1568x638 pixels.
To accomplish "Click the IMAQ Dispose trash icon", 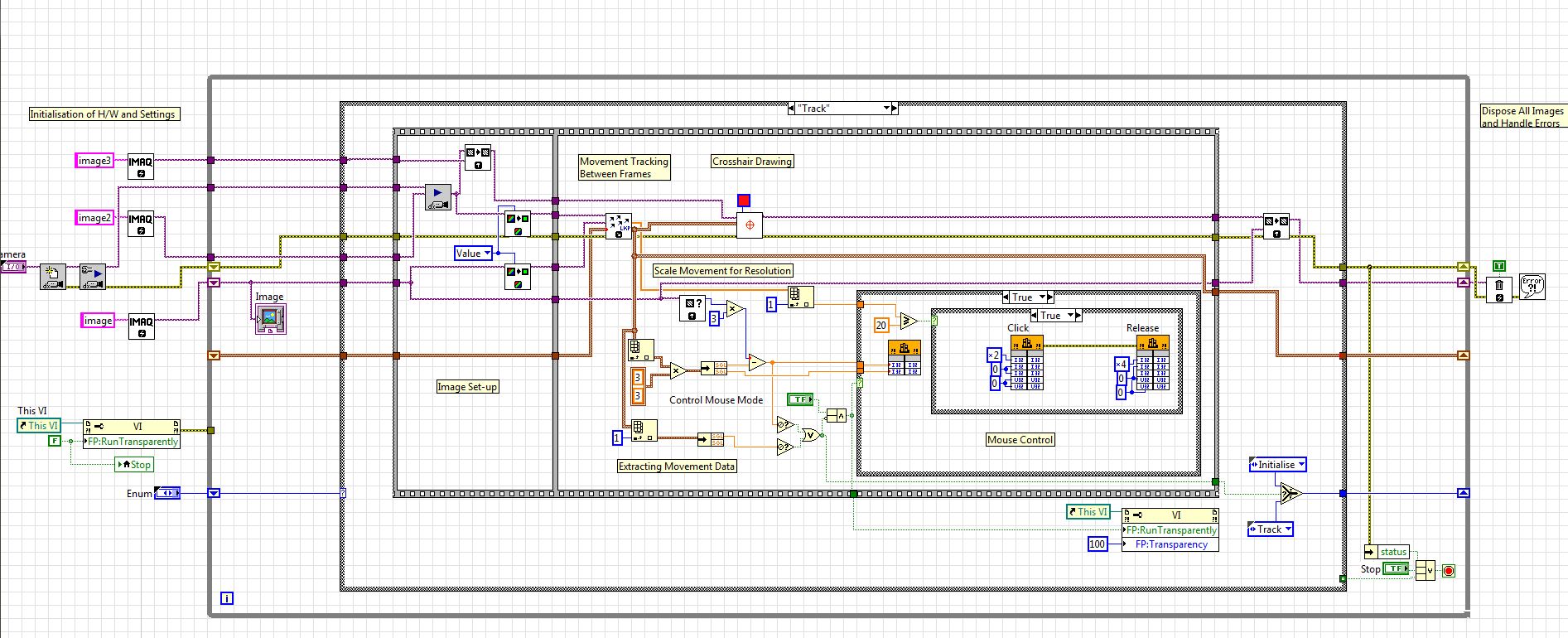I will click(x=1499, y=290).
